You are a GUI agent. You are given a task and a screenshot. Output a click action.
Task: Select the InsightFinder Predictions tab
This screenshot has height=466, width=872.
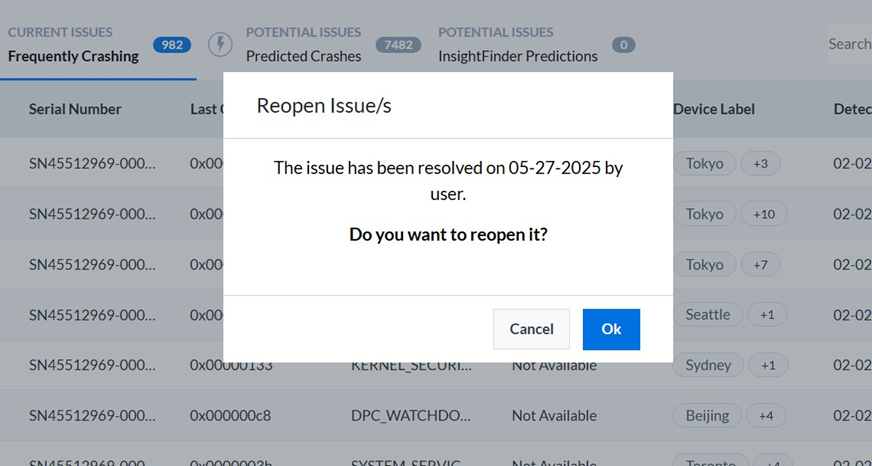[517, 56]
